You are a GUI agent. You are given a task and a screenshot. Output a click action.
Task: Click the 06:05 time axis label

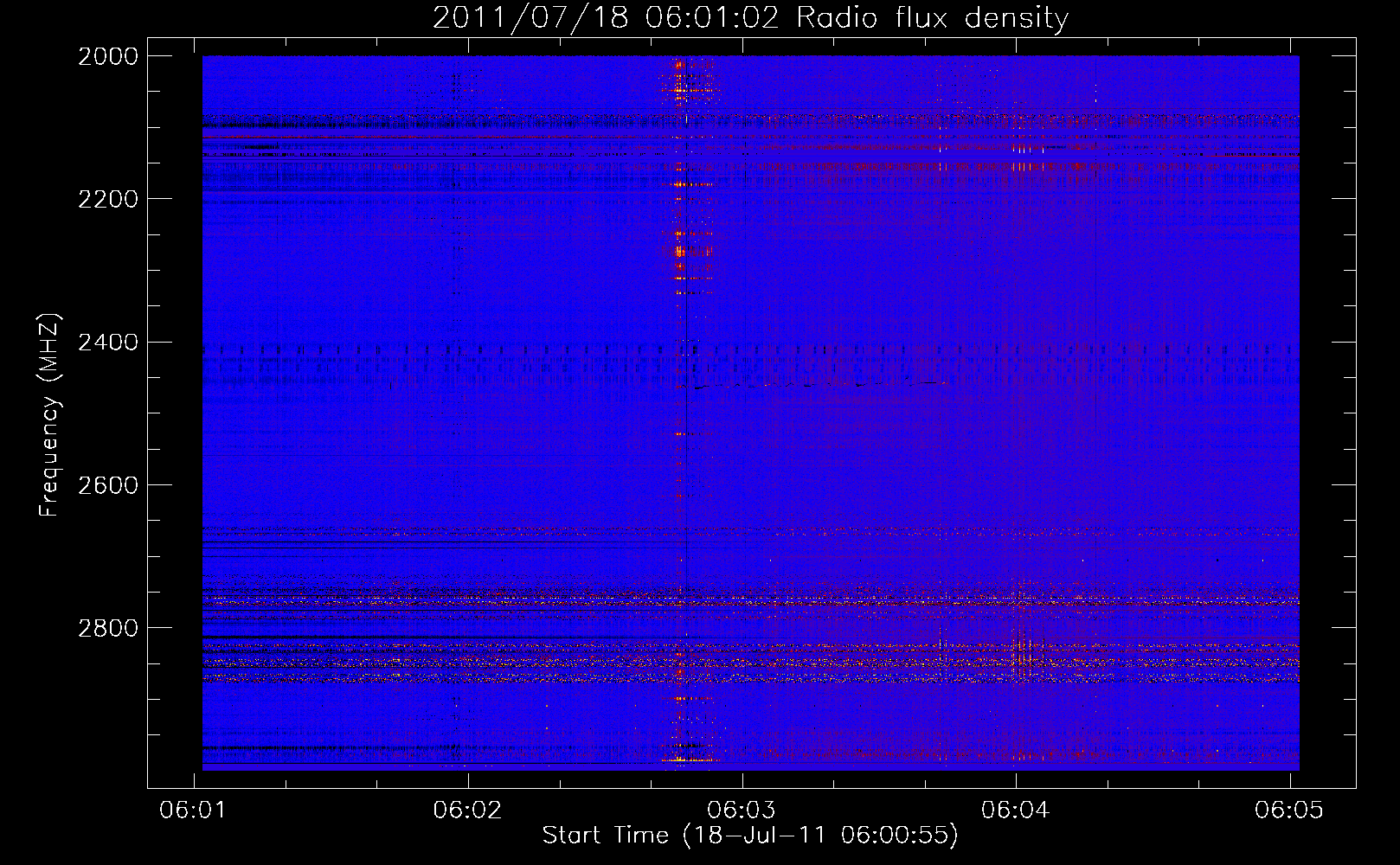point(1289,810)
